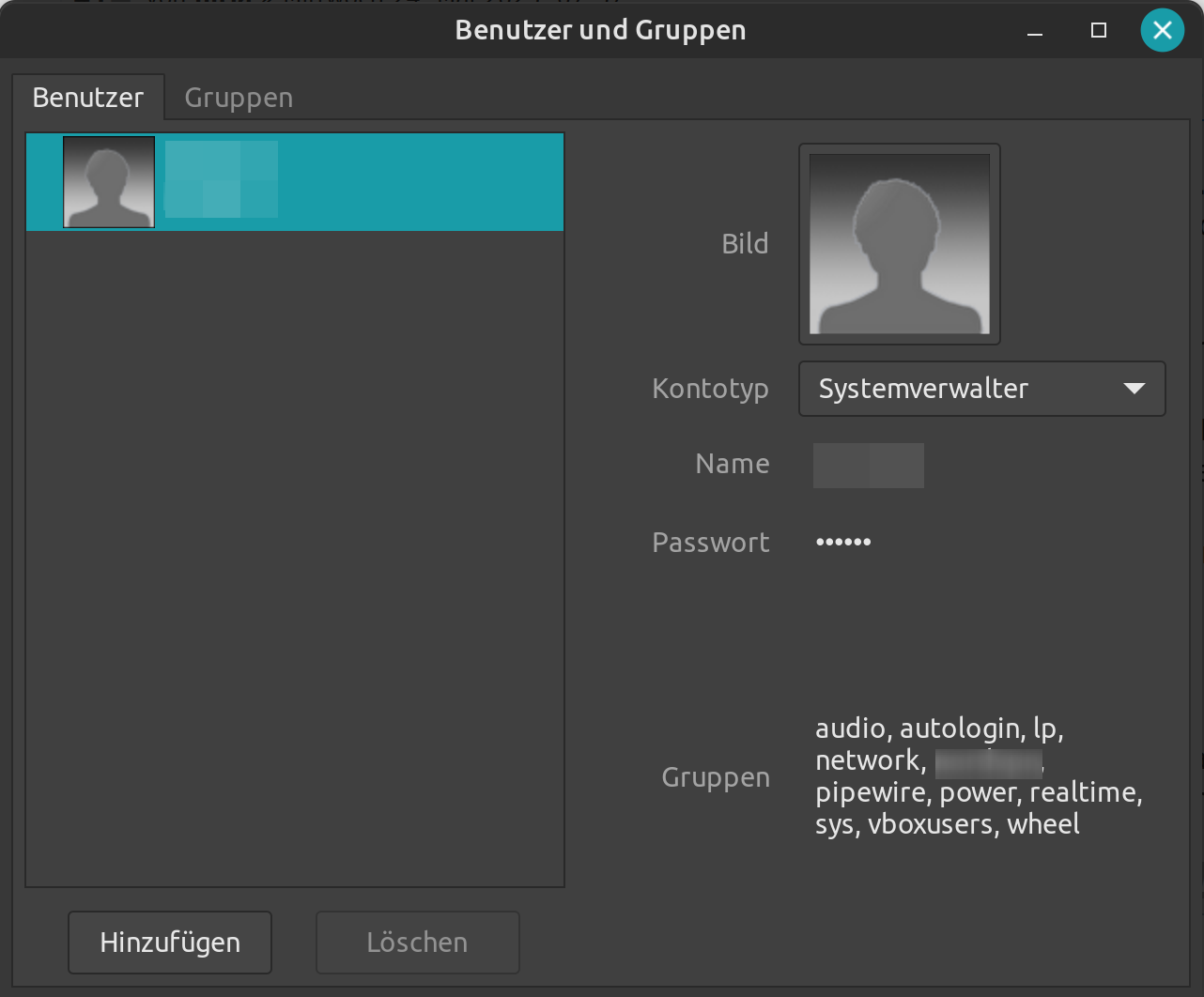Click the arrow beside Systemverwalter
Screen dimensions: 1204x997
(1133, 388)
